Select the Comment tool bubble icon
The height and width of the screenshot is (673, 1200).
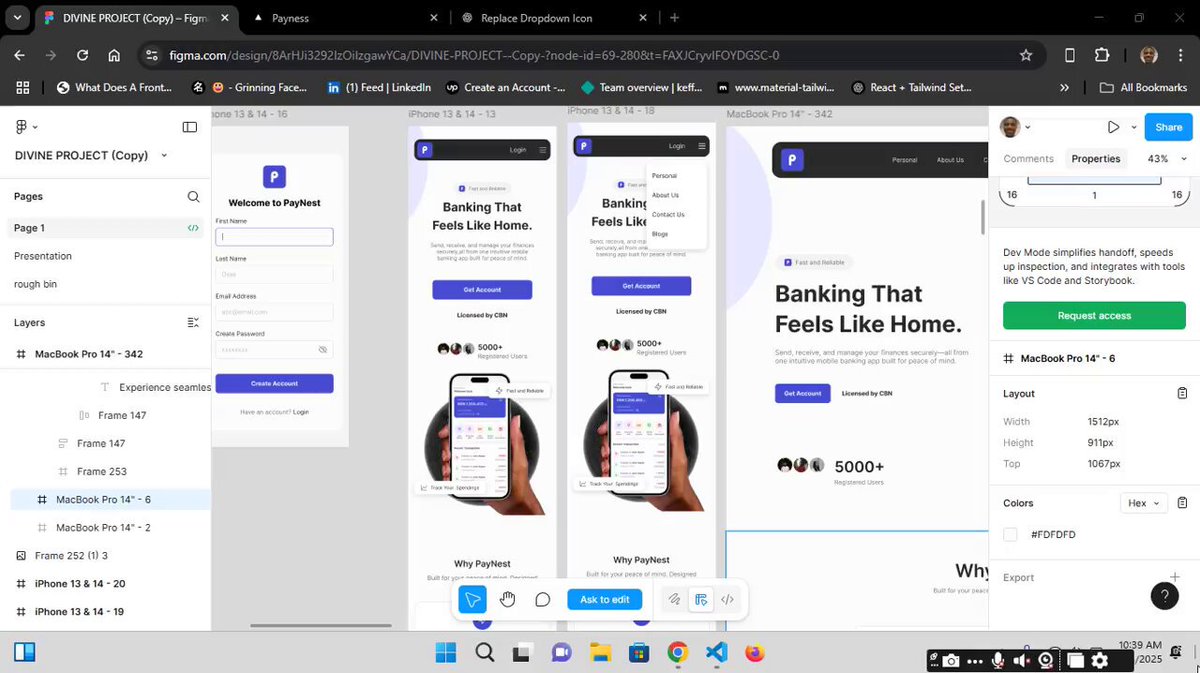(542, 599)
